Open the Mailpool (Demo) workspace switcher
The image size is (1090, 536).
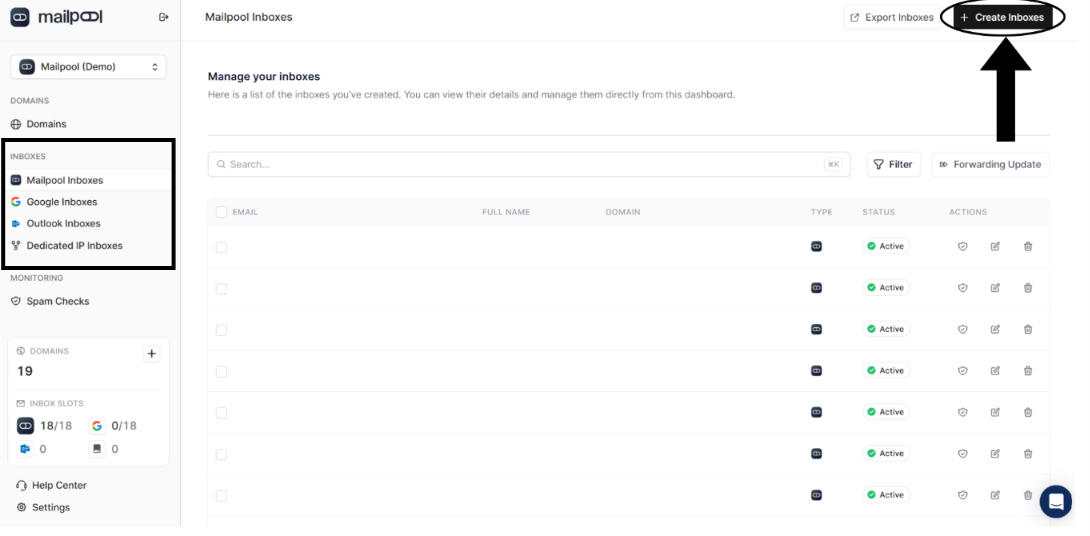(x=88, y=67)
